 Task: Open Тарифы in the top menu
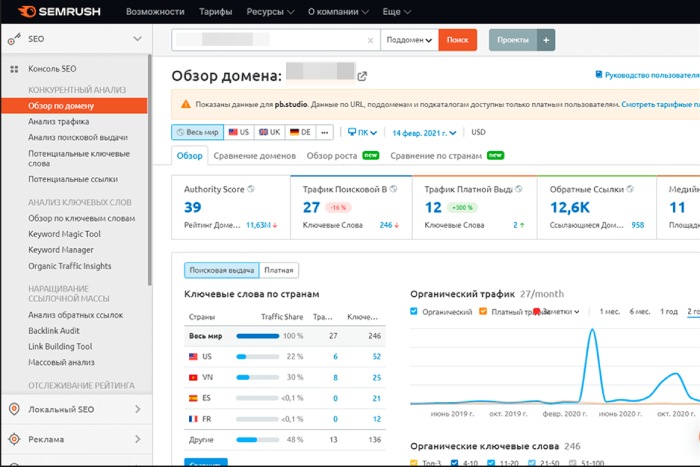pyautogui.click(x=214, y=12)
